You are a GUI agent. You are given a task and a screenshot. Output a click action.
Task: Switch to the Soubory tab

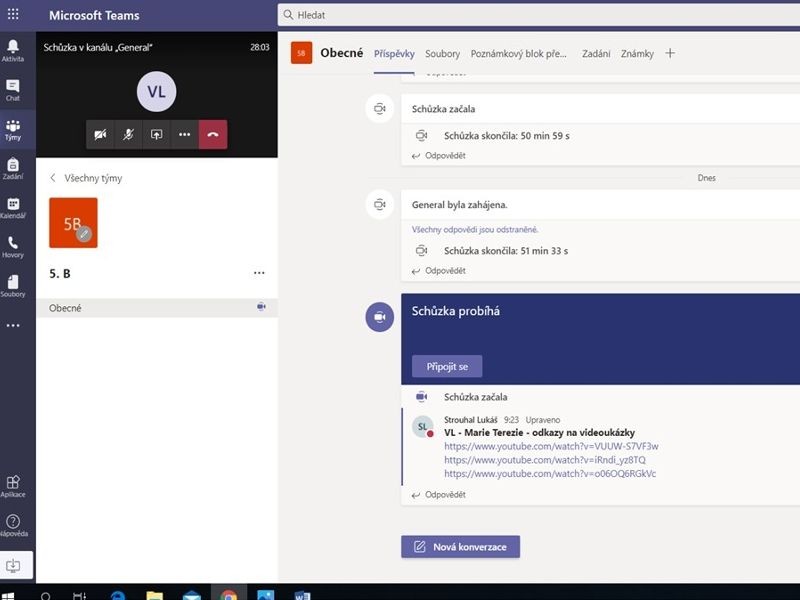pos(442,54)
